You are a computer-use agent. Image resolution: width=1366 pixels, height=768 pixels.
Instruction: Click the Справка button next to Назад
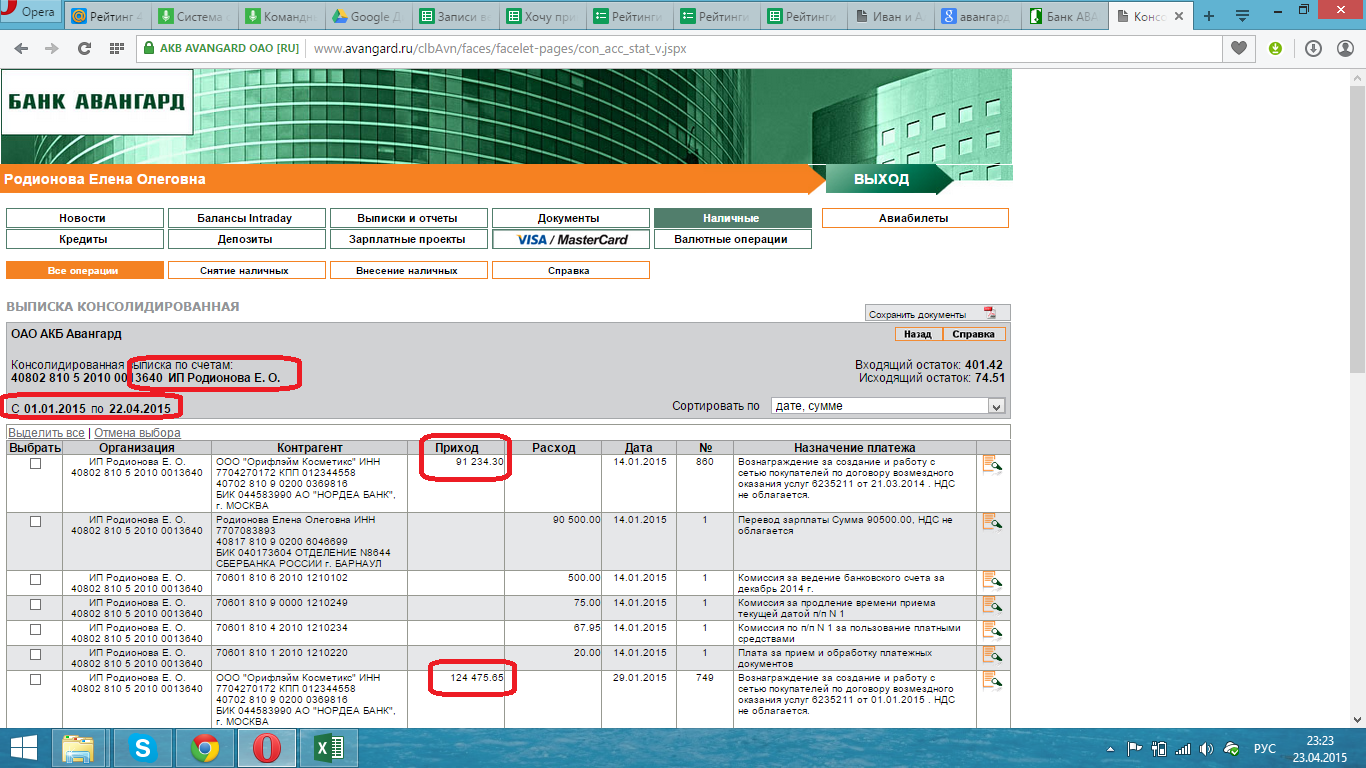pyautogui.click(x=973, y=334)
